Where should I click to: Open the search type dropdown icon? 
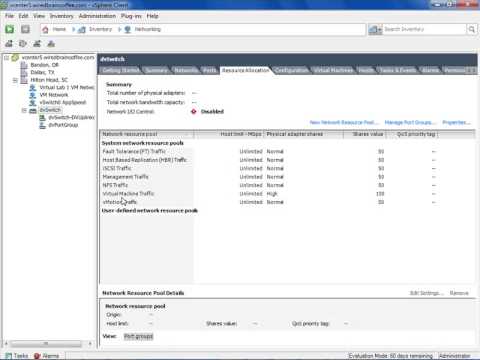pyautogui.click(x=375, y=29)
